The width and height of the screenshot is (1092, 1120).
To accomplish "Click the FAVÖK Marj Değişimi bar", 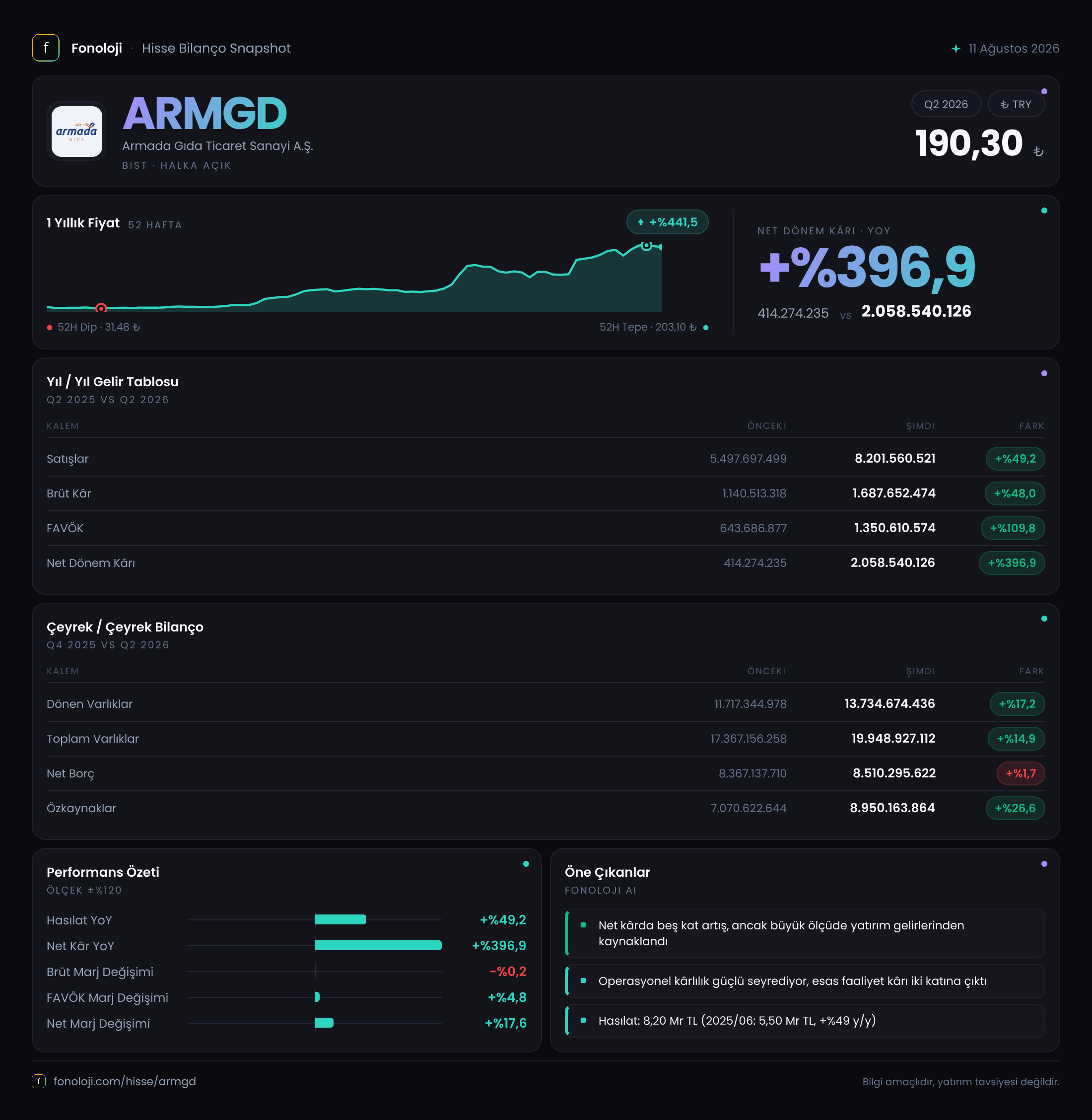I will [317, 997].
